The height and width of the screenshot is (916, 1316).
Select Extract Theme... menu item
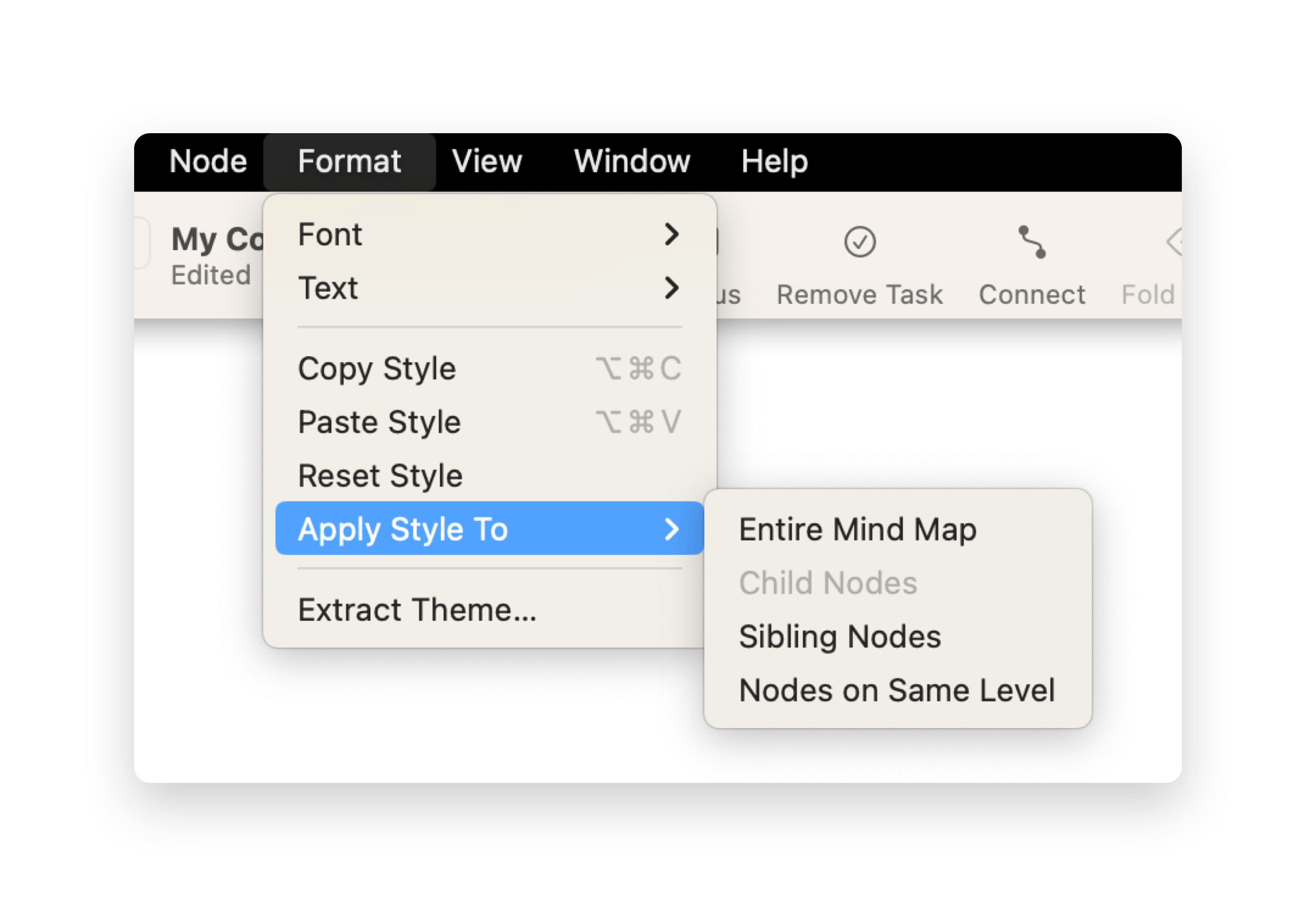click(417, 609)
